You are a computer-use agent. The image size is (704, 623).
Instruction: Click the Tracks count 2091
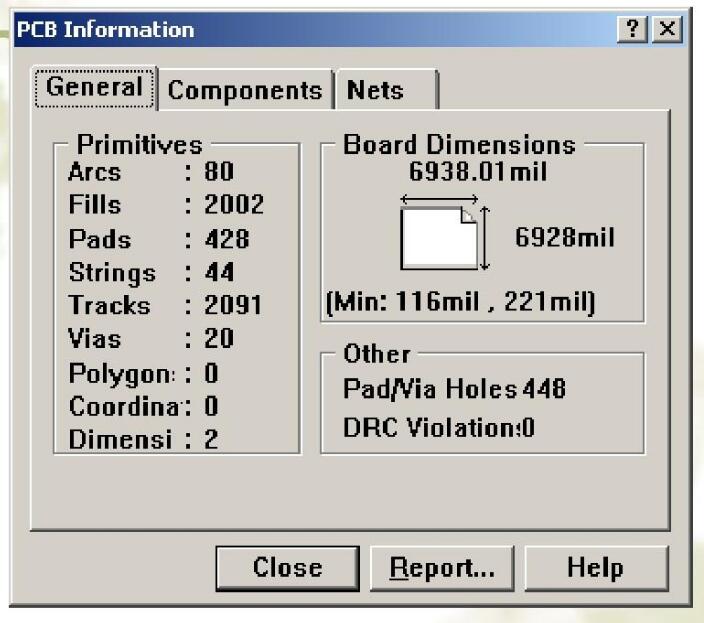[231, 306]
